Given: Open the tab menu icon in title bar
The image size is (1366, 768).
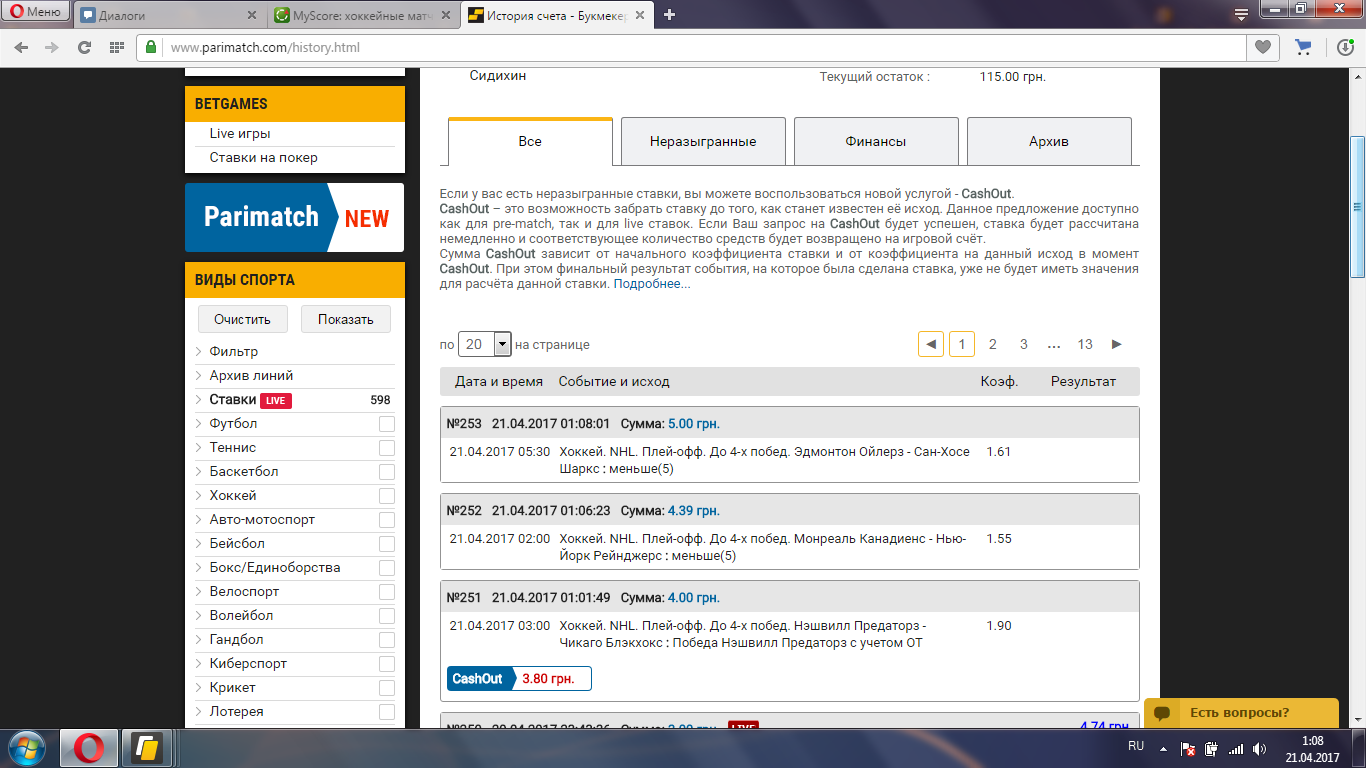Looking at the screenshot, I should [1241, 14].
